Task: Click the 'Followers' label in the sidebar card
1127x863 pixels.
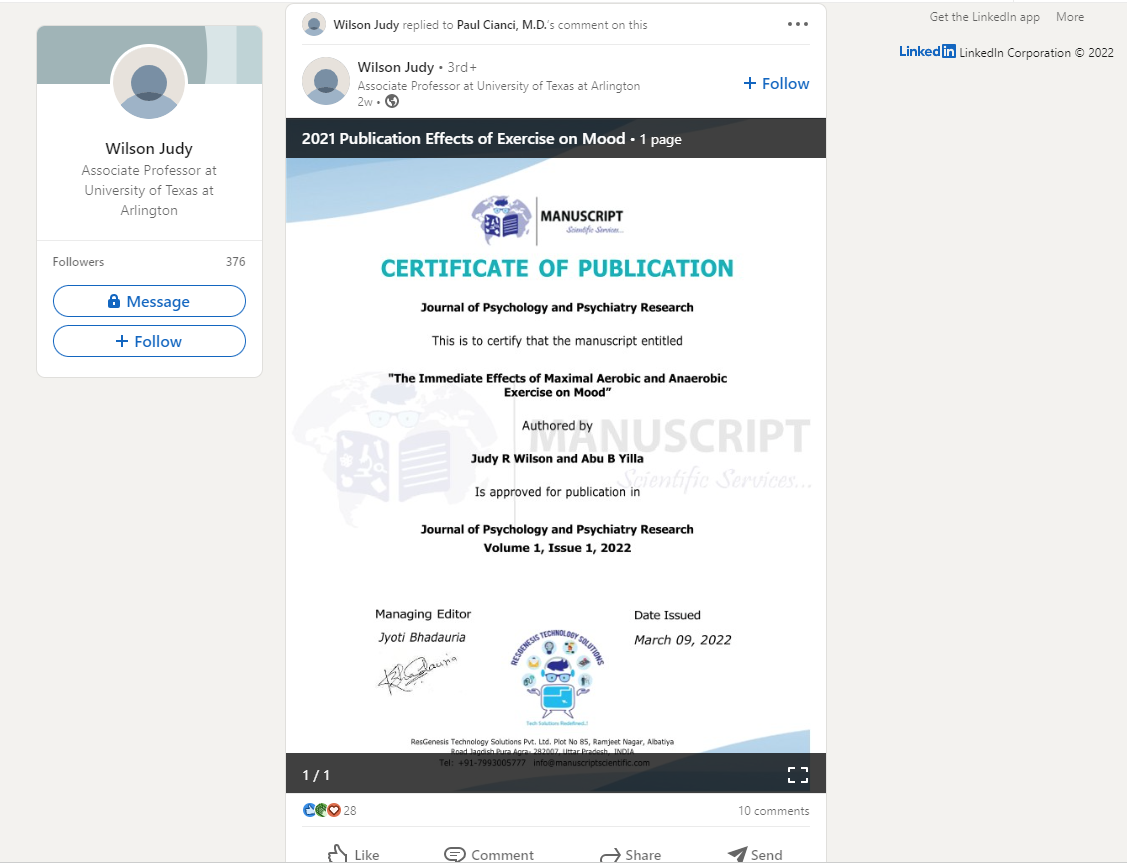Action: tap(78, 262)
